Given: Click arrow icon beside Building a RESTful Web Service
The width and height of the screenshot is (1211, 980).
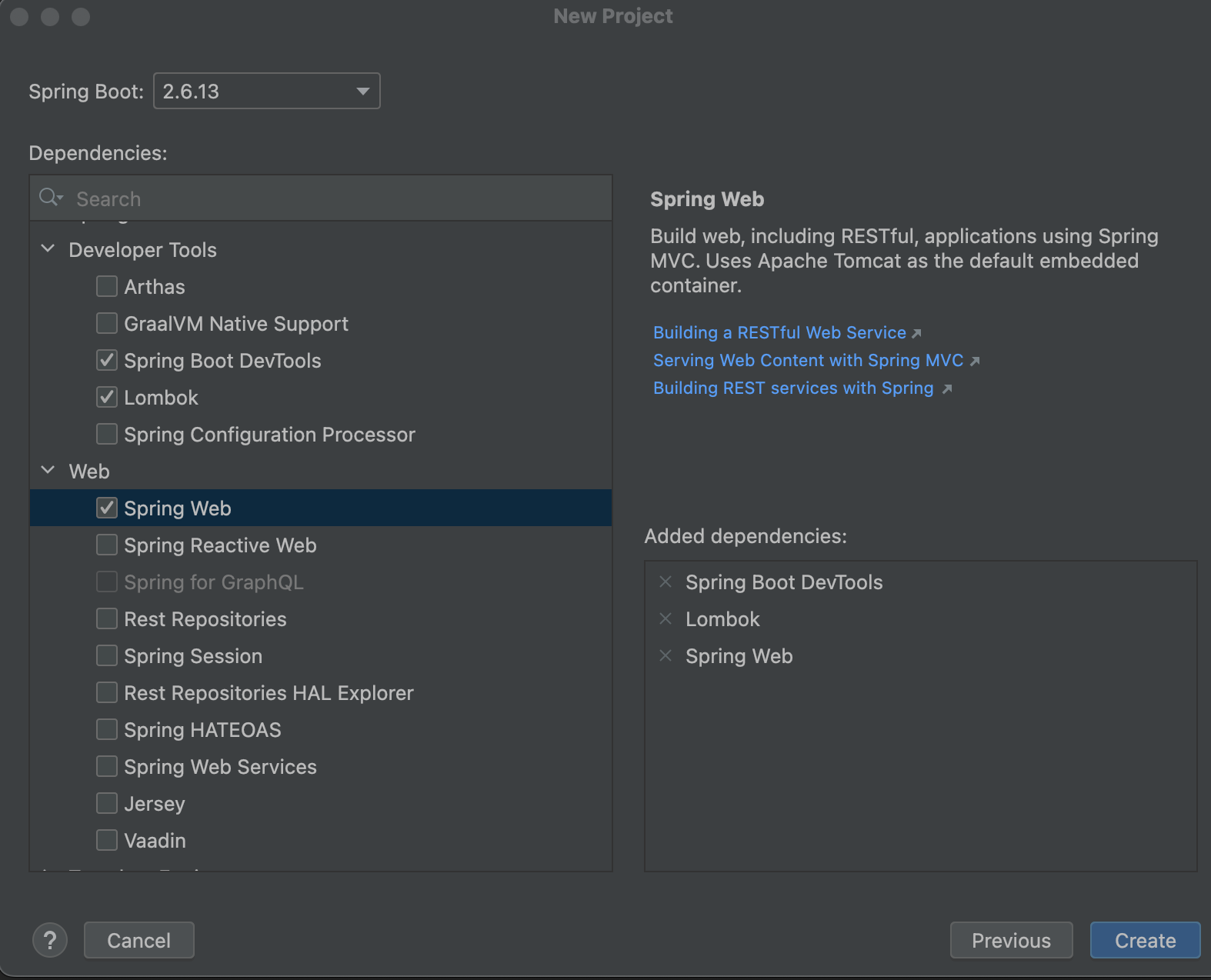Looking at the screenshot, I should [x=916, y=334].
